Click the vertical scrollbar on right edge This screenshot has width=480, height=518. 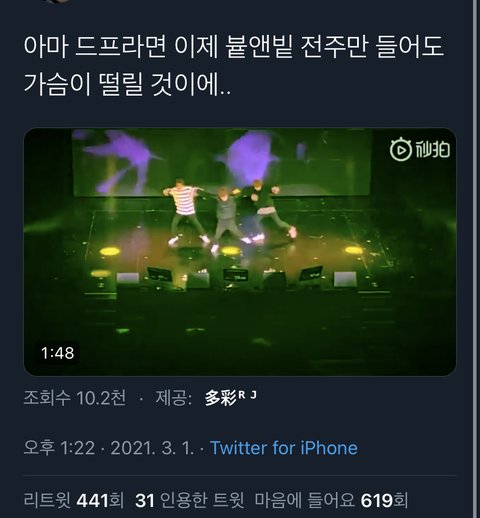[x=475, y=259]
